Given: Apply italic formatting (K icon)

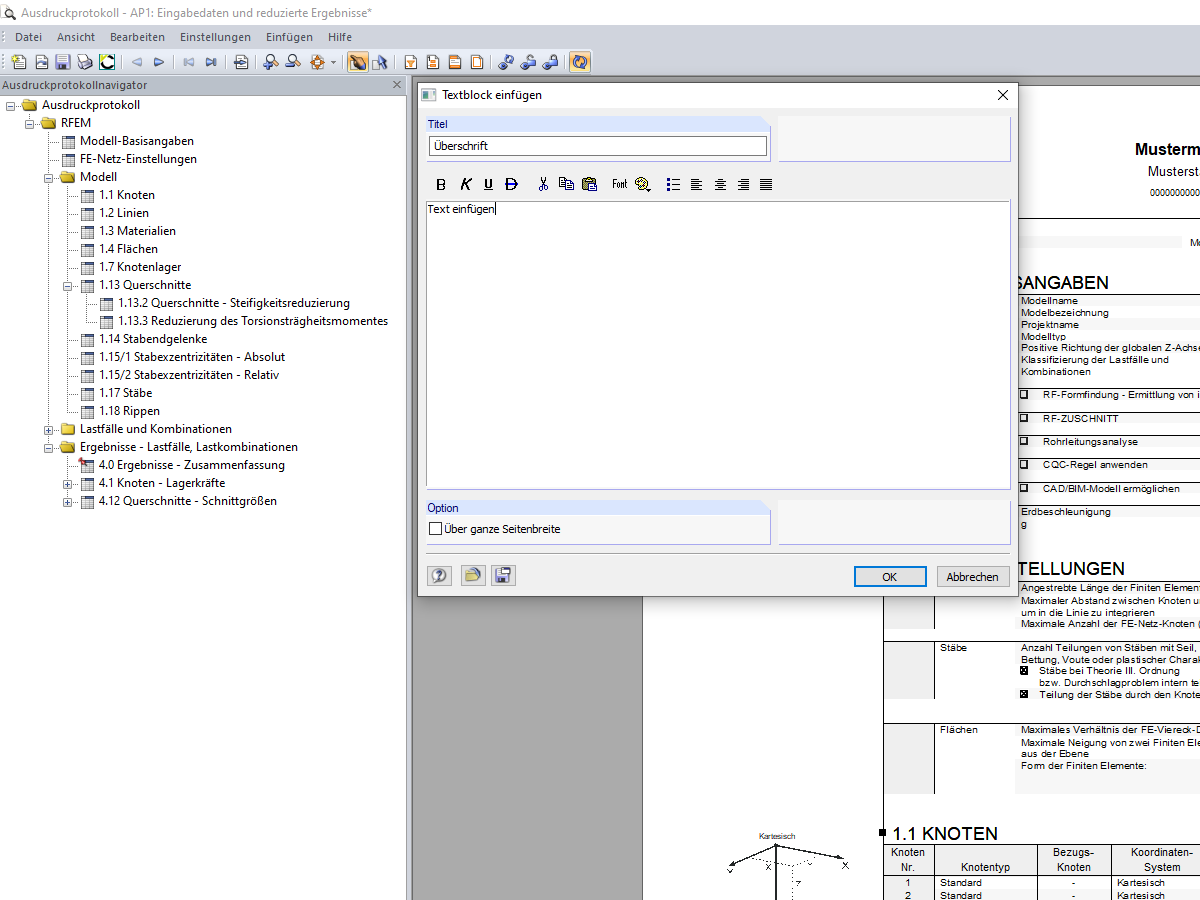Looking at the screenshot, I should tap(465, 184).
